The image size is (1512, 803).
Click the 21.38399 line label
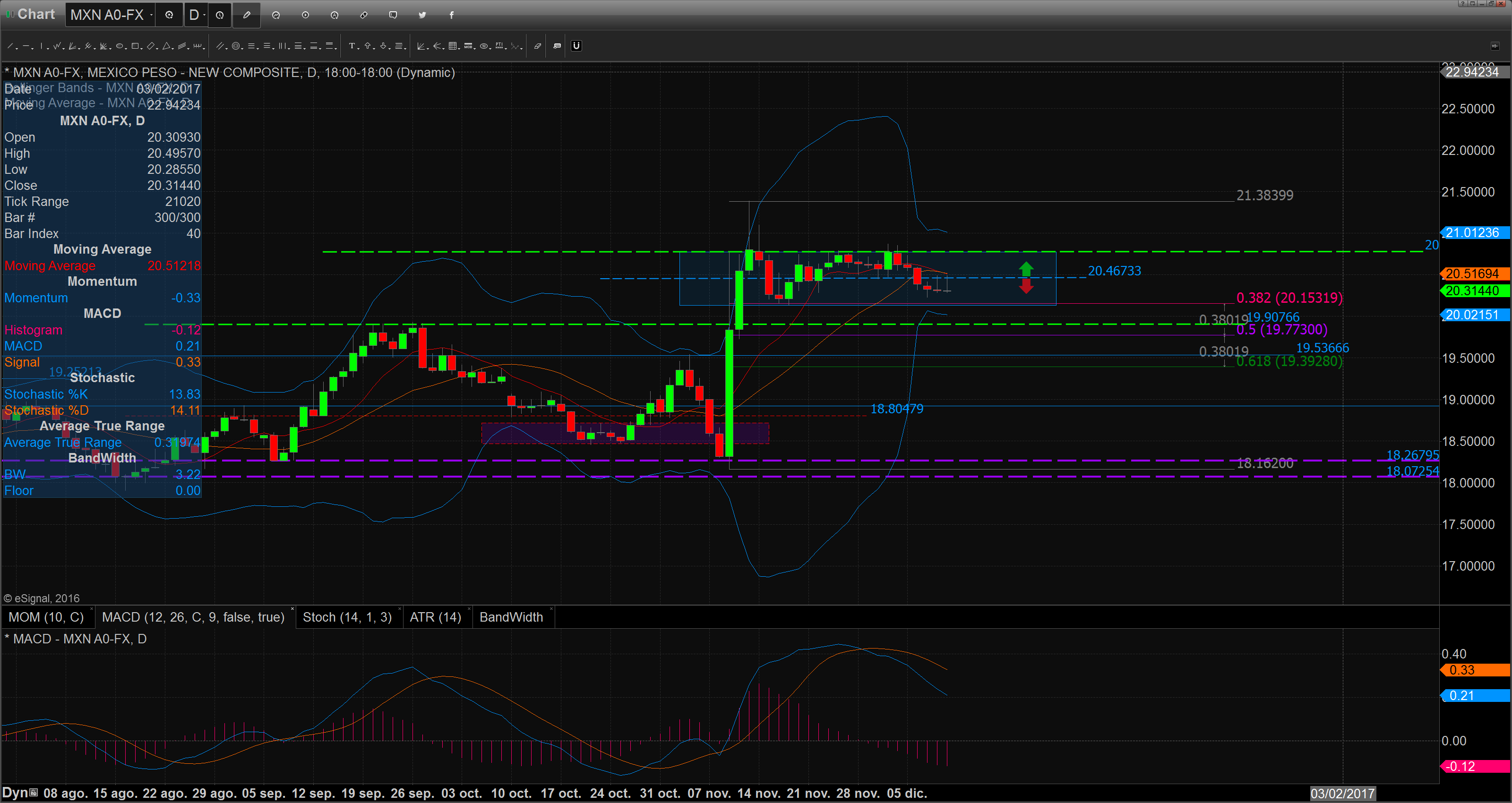[x=1265, y=195]
